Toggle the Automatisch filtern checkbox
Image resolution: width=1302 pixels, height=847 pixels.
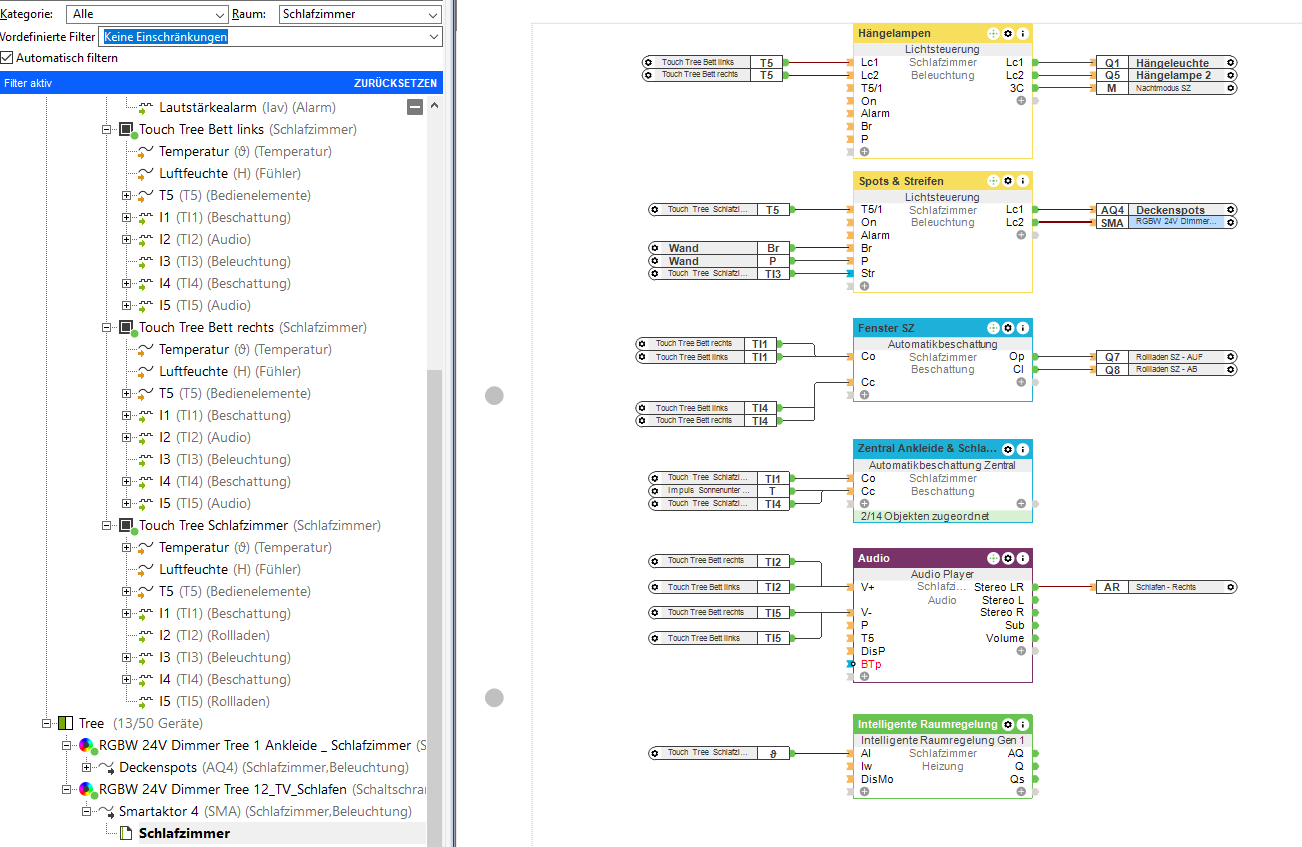[x=7, y=58]
